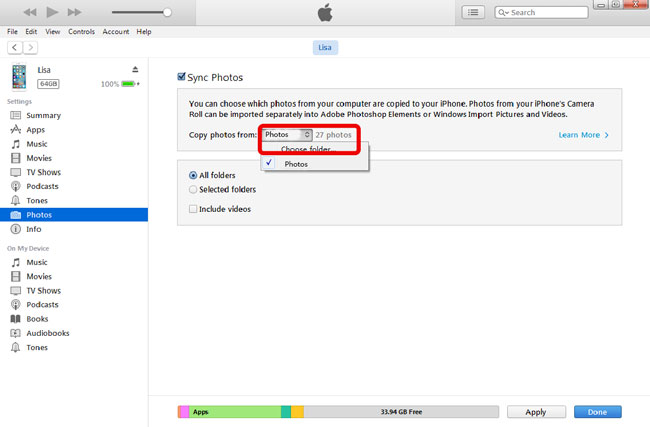Screen dimensions: 650x427
Task: Eject the Lisa device
Action: coord(135,69)
